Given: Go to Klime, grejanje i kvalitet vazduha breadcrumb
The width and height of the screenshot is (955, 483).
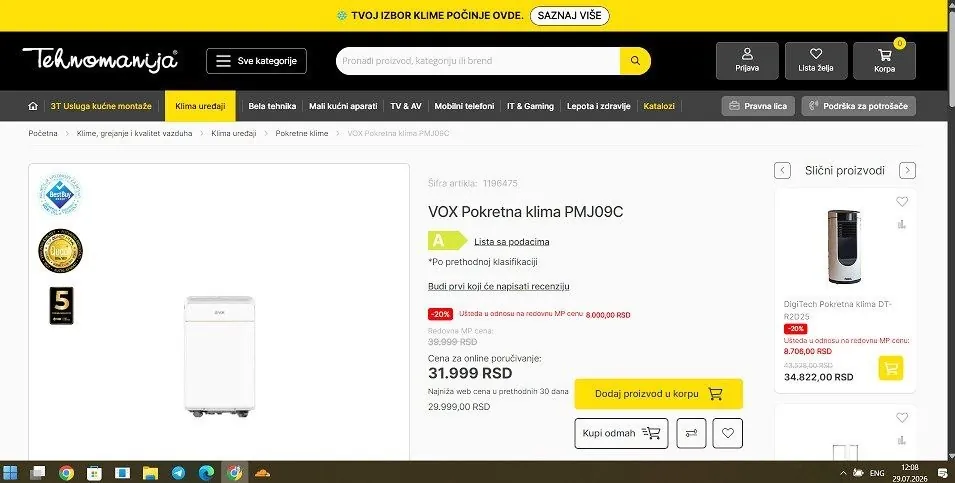Looking at the screenshot, I should click(x=135, y=133).
